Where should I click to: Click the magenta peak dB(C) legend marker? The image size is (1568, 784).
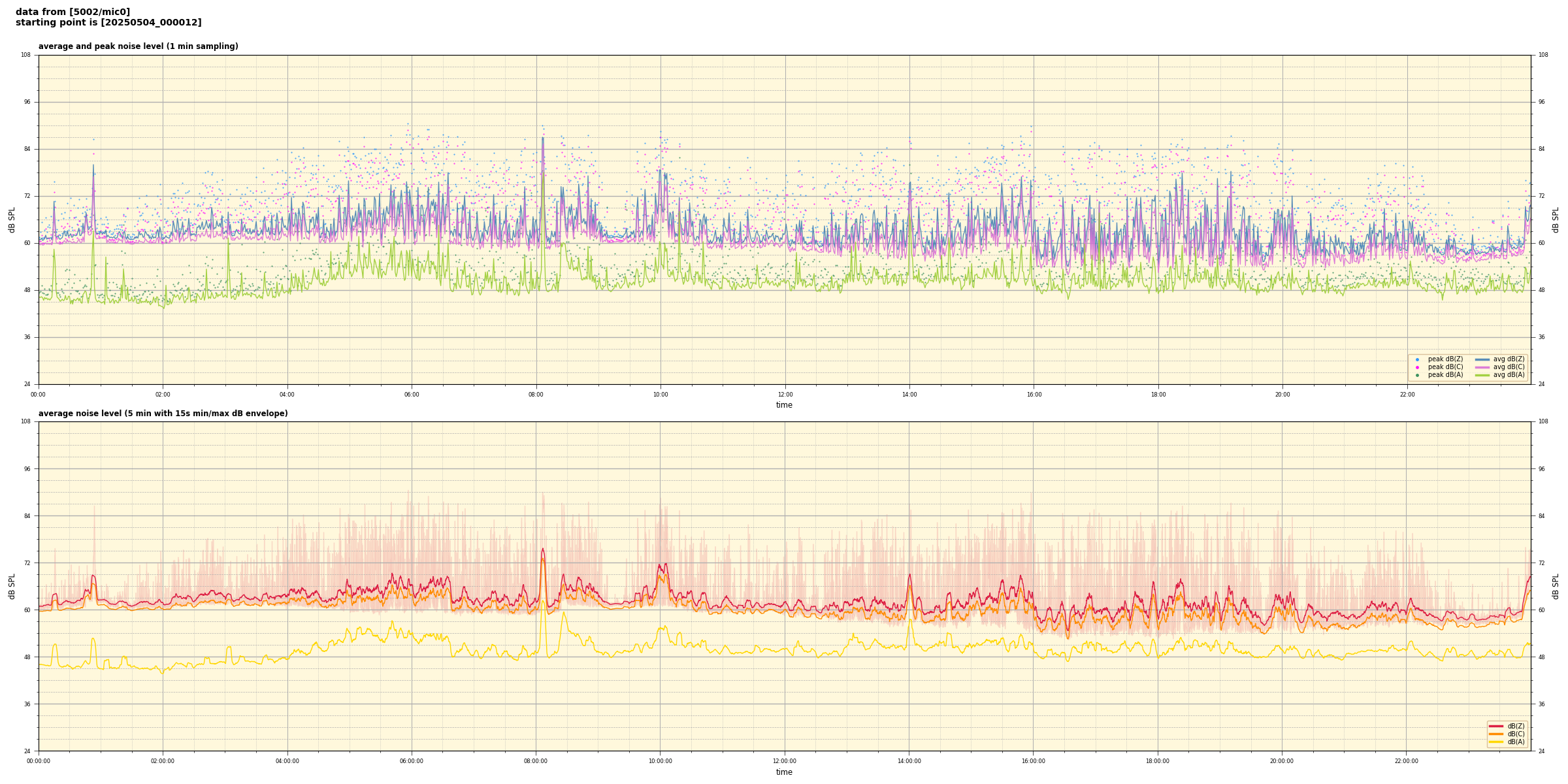pyautogui.click(x=1417, y=367)
